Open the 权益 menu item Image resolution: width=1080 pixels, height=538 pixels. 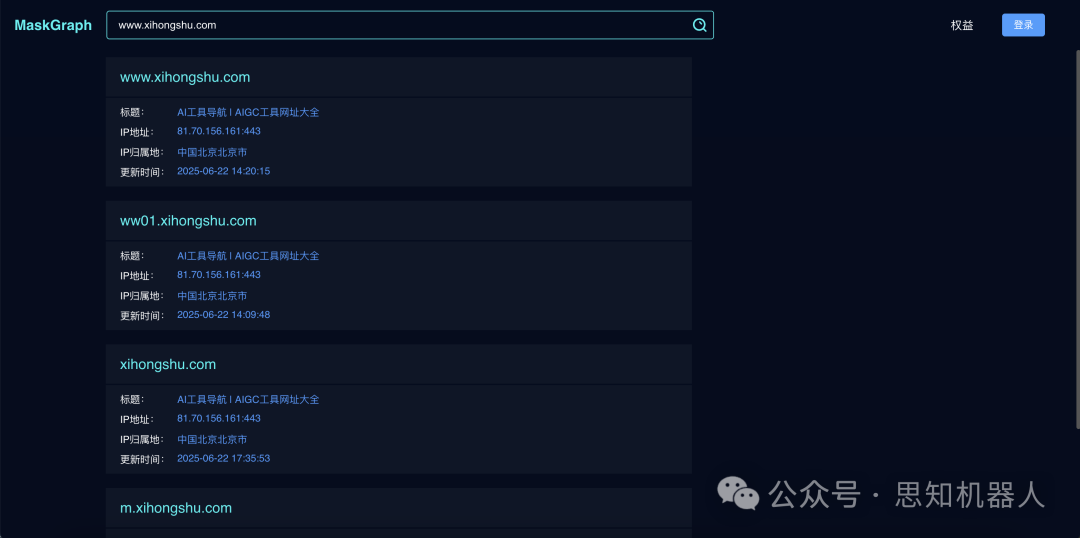[962, 25]
